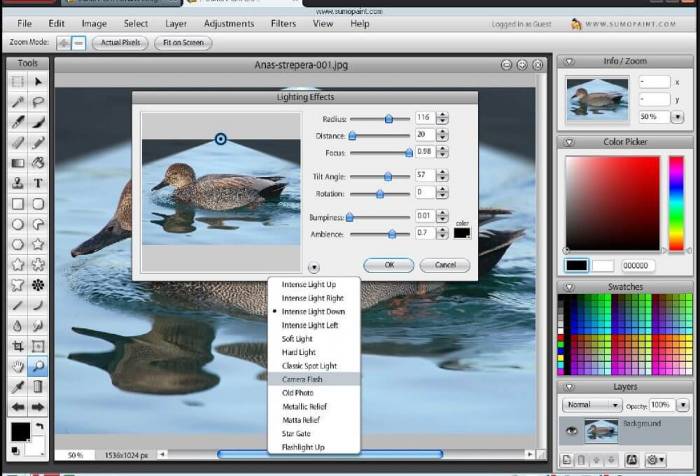
Task: Select the Old Photo preset
Action: pyautogui.click(x=299, y=393)
